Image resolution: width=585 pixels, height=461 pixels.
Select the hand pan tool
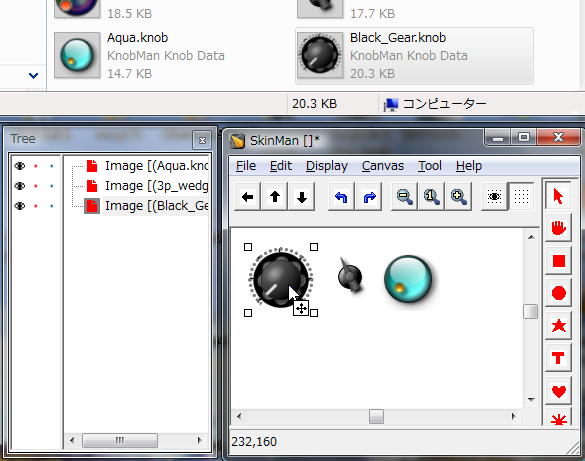coord(558,228)
